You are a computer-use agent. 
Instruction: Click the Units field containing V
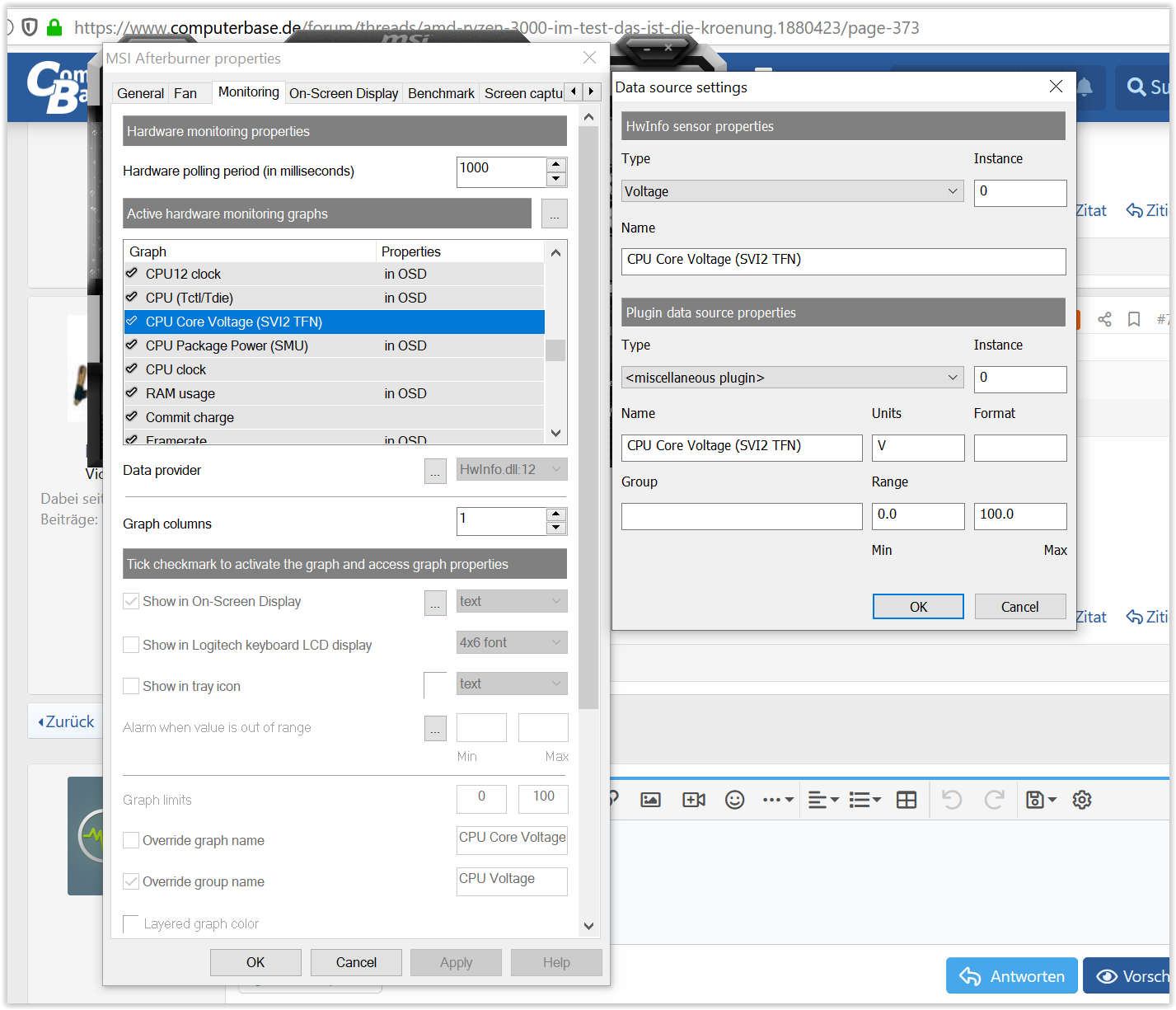(918, 448)
